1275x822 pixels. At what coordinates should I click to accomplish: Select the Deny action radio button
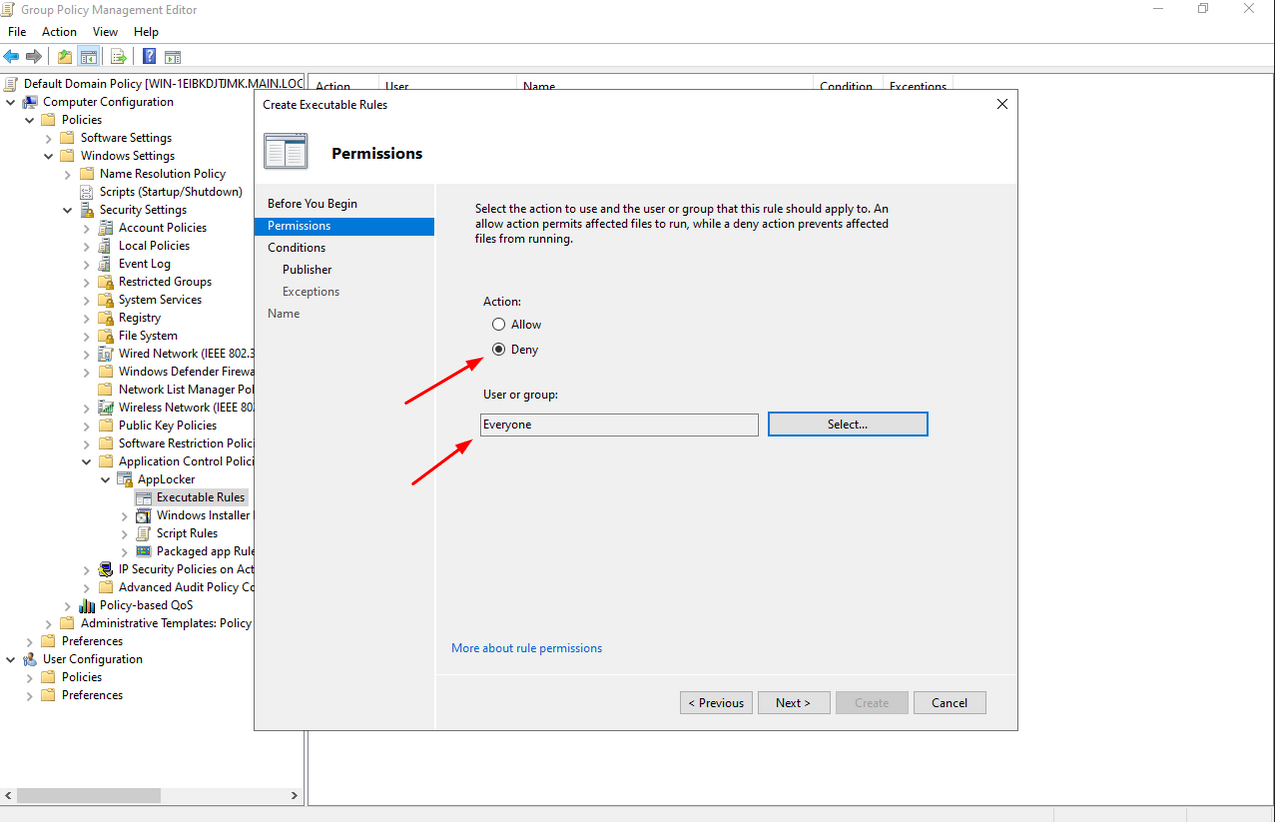click(499, 350)
